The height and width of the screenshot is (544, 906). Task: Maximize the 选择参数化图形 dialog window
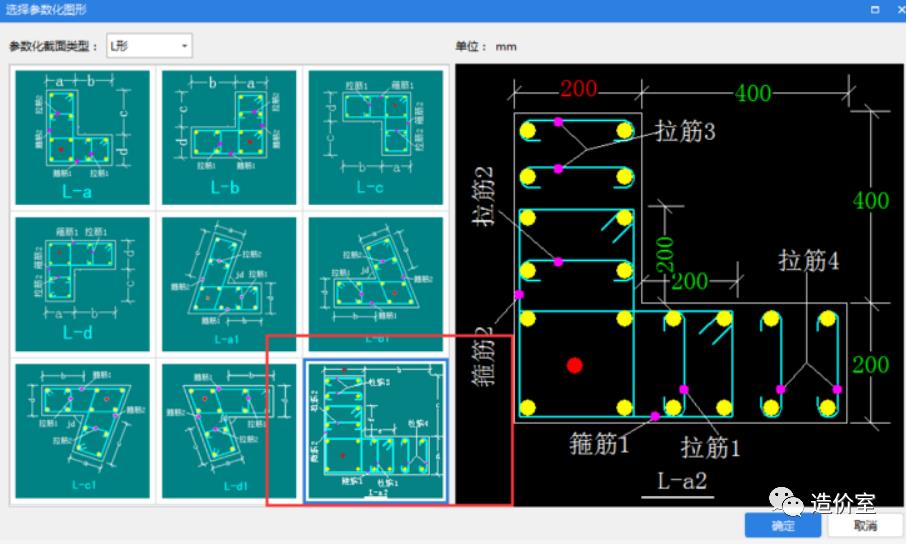coord(875,9)
